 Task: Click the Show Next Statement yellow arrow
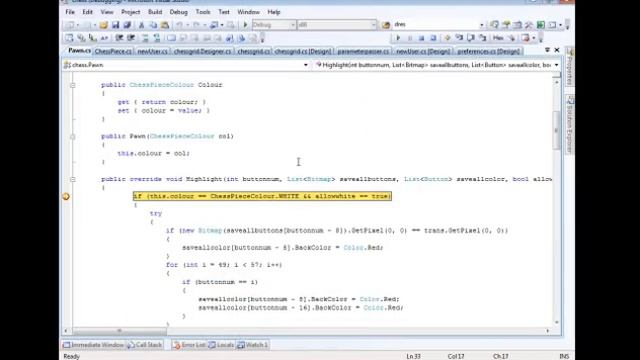coord(447,38)
